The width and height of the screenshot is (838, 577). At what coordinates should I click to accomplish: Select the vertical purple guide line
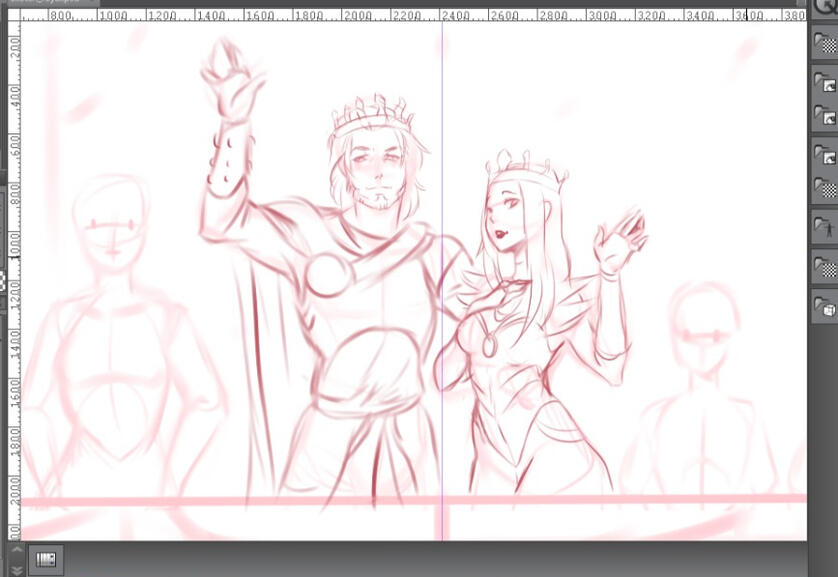tap(442, 300)
